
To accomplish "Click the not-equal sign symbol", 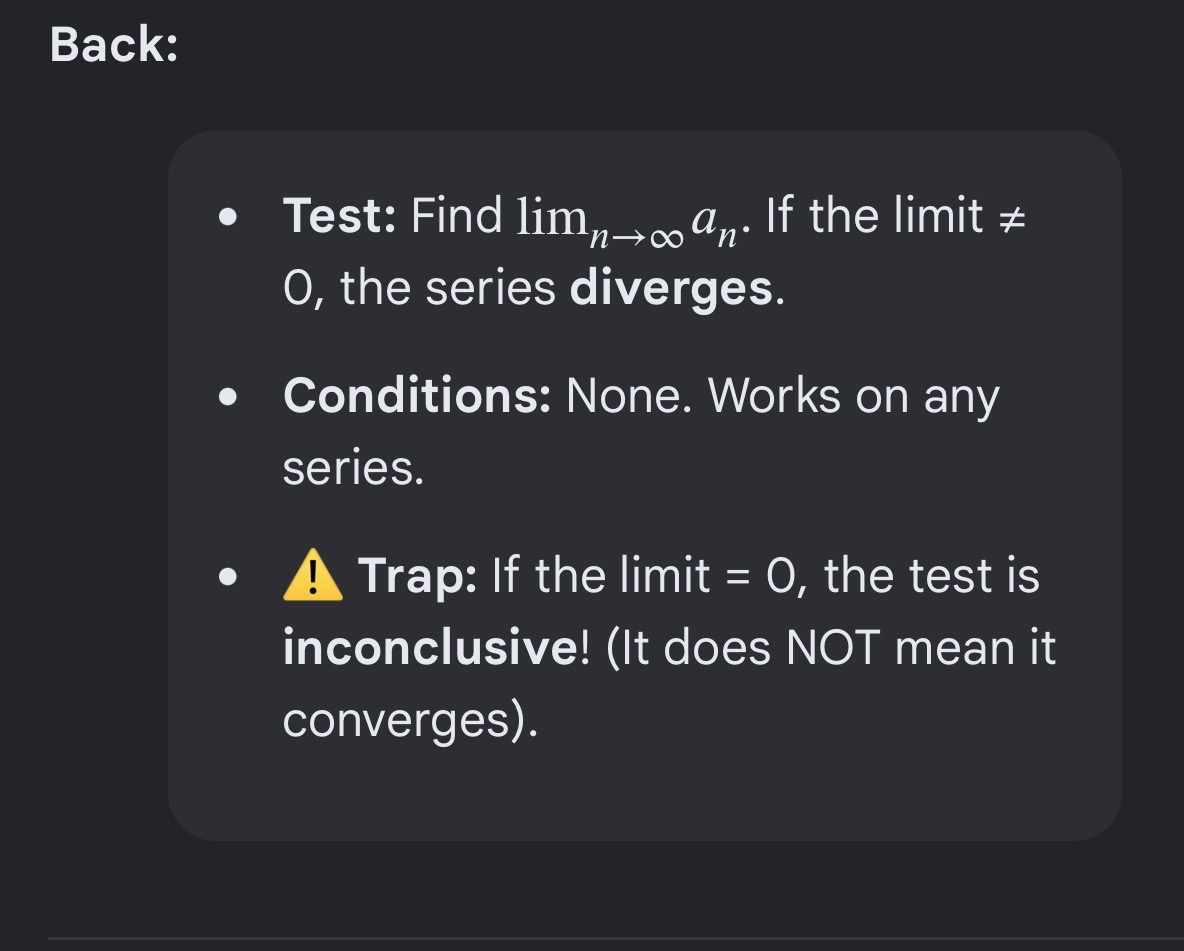I will pos(1012,219).
